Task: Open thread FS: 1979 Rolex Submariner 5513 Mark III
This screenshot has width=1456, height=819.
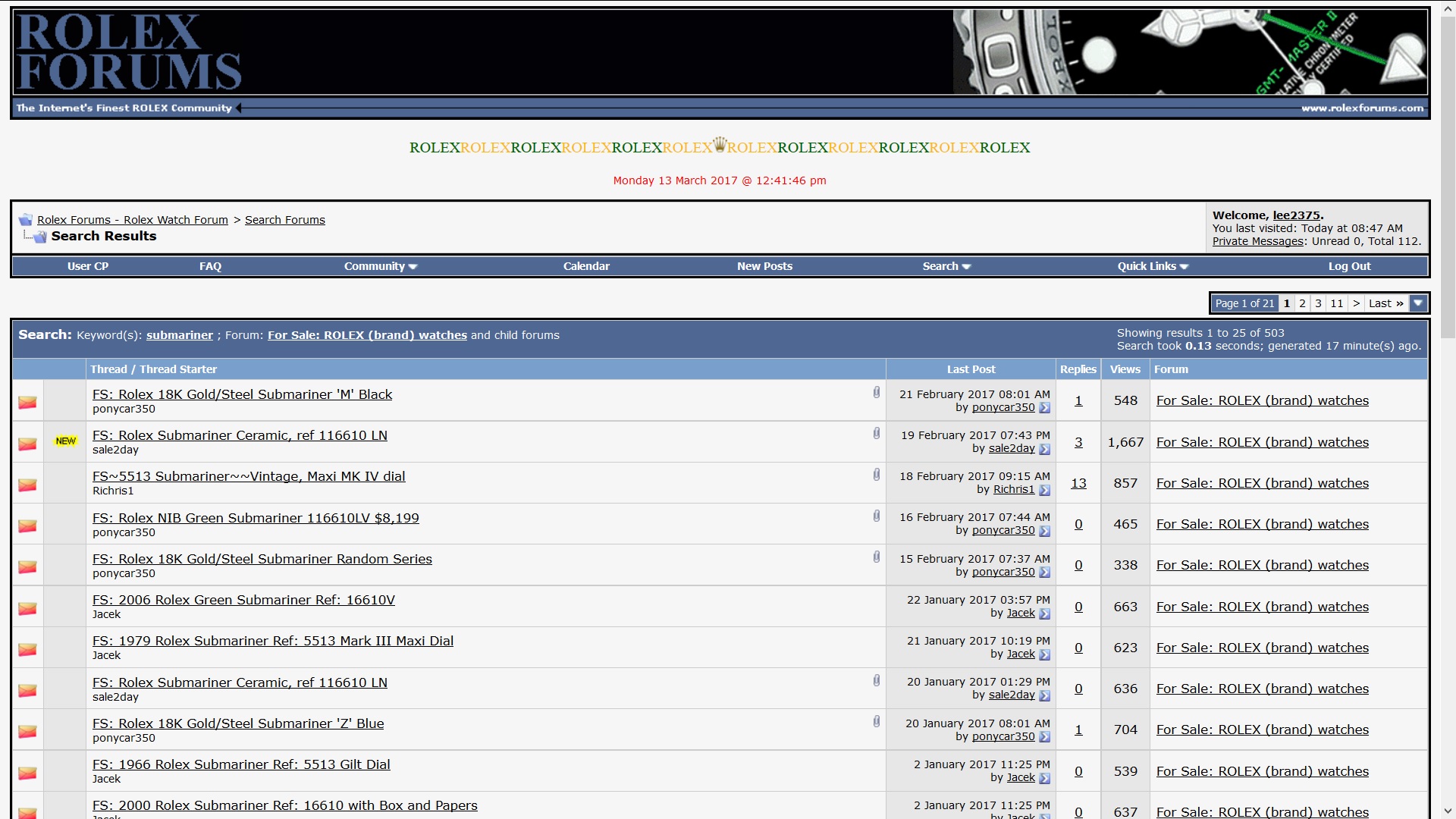Action: click(273, 641)
